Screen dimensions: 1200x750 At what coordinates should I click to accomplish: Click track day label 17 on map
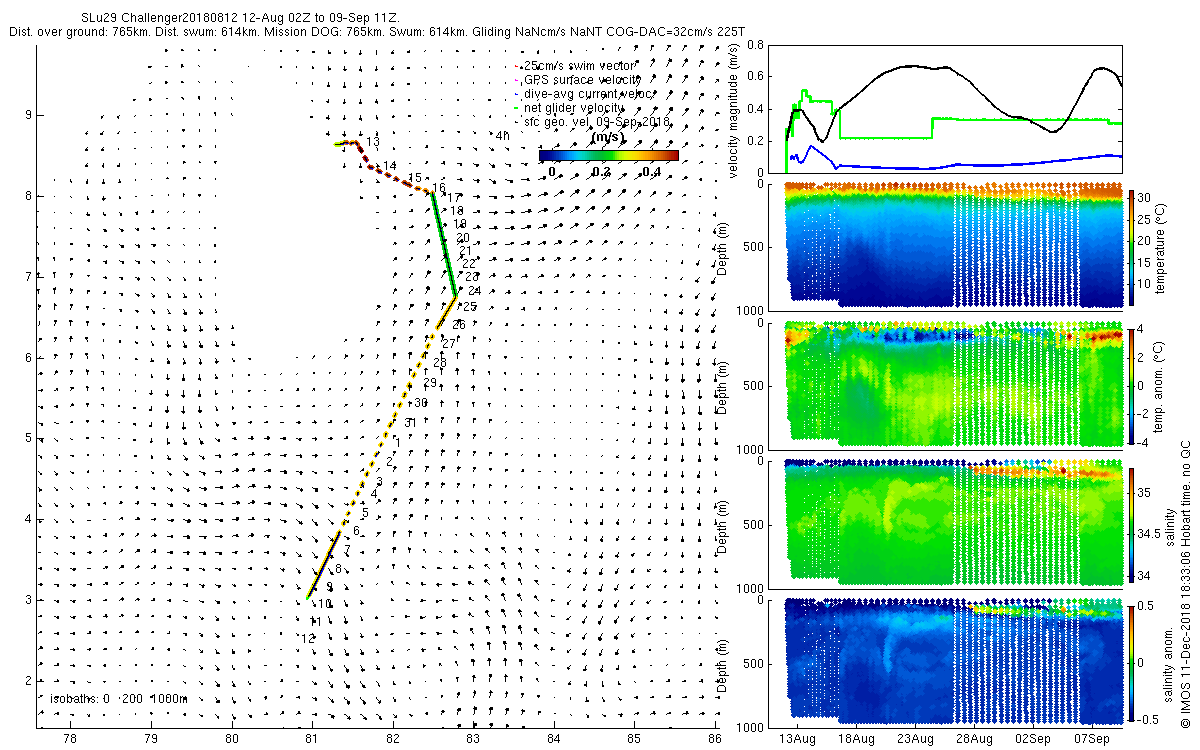tap(453, 198)
